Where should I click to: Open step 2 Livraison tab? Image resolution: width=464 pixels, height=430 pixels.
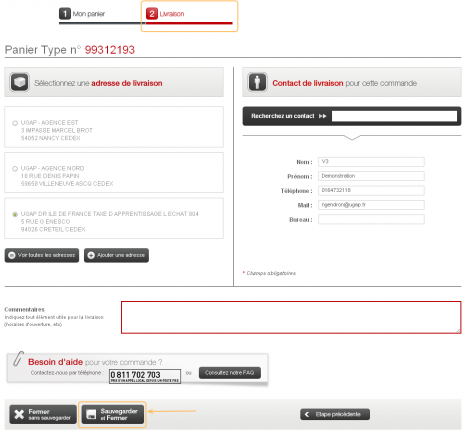click(165, 14)
